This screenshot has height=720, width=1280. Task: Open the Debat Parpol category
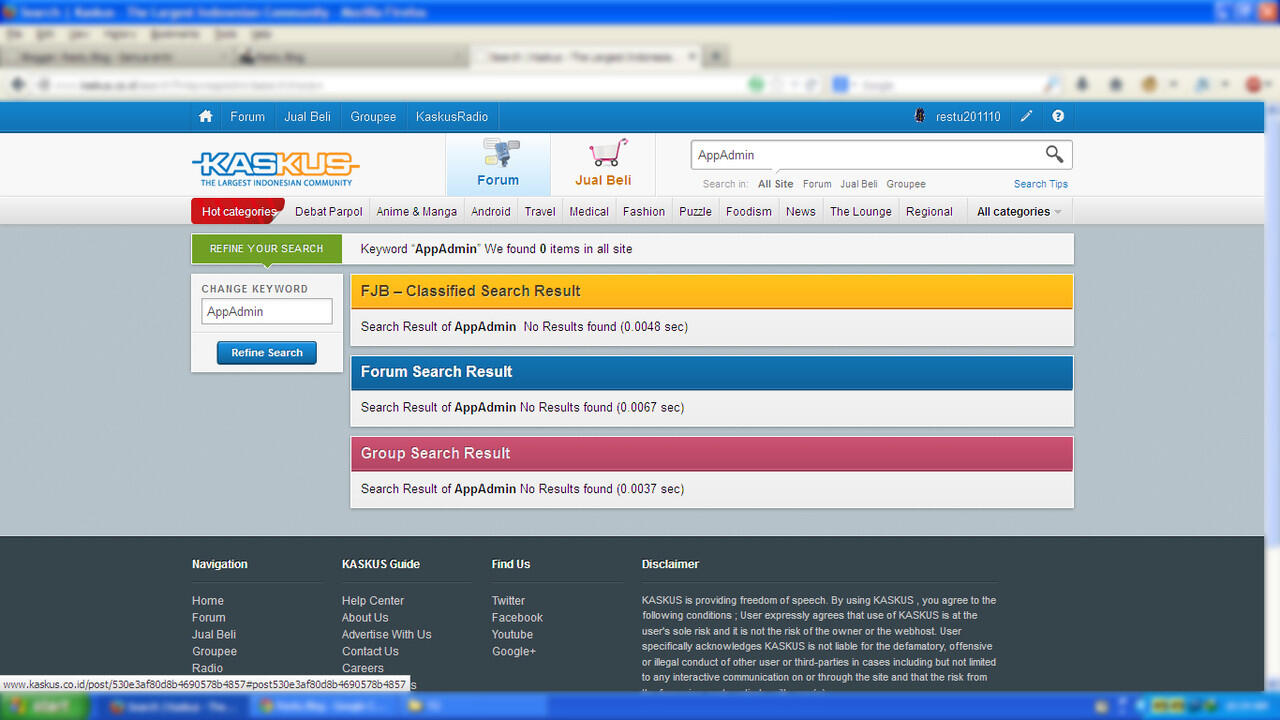coord(328,212)
